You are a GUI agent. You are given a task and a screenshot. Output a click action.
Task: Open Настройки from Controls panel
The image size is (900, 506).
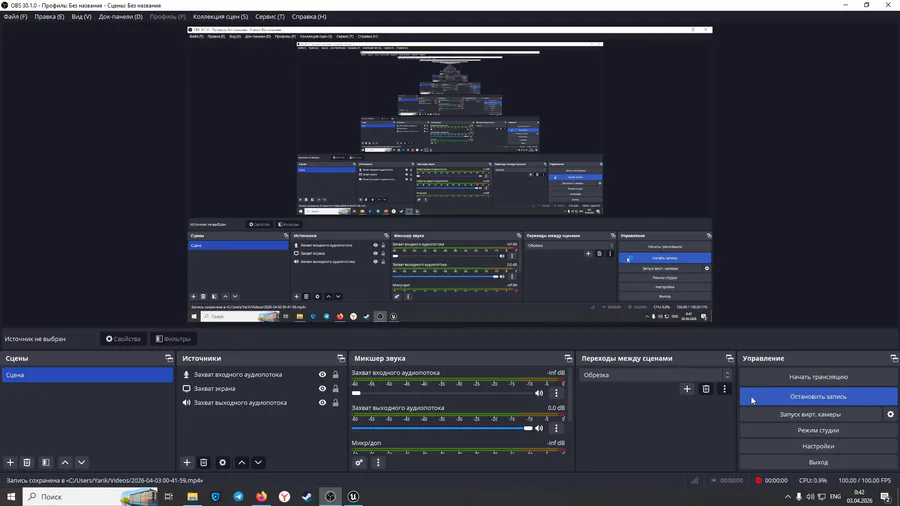pos(818,446)
